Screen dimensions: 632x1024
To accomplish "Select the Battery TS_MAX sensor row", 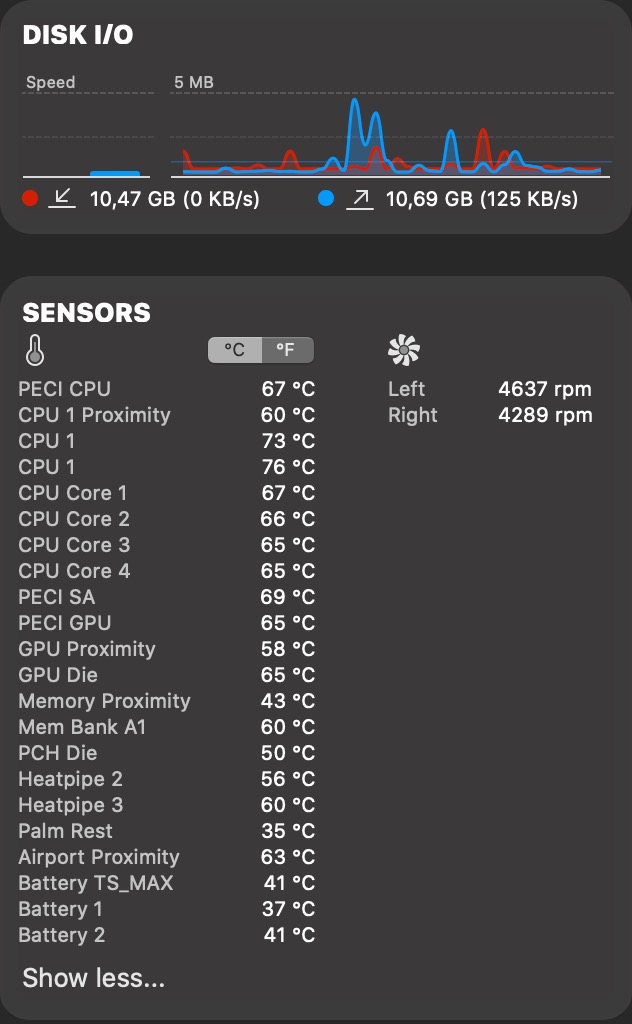I will (x=167, y=883).
